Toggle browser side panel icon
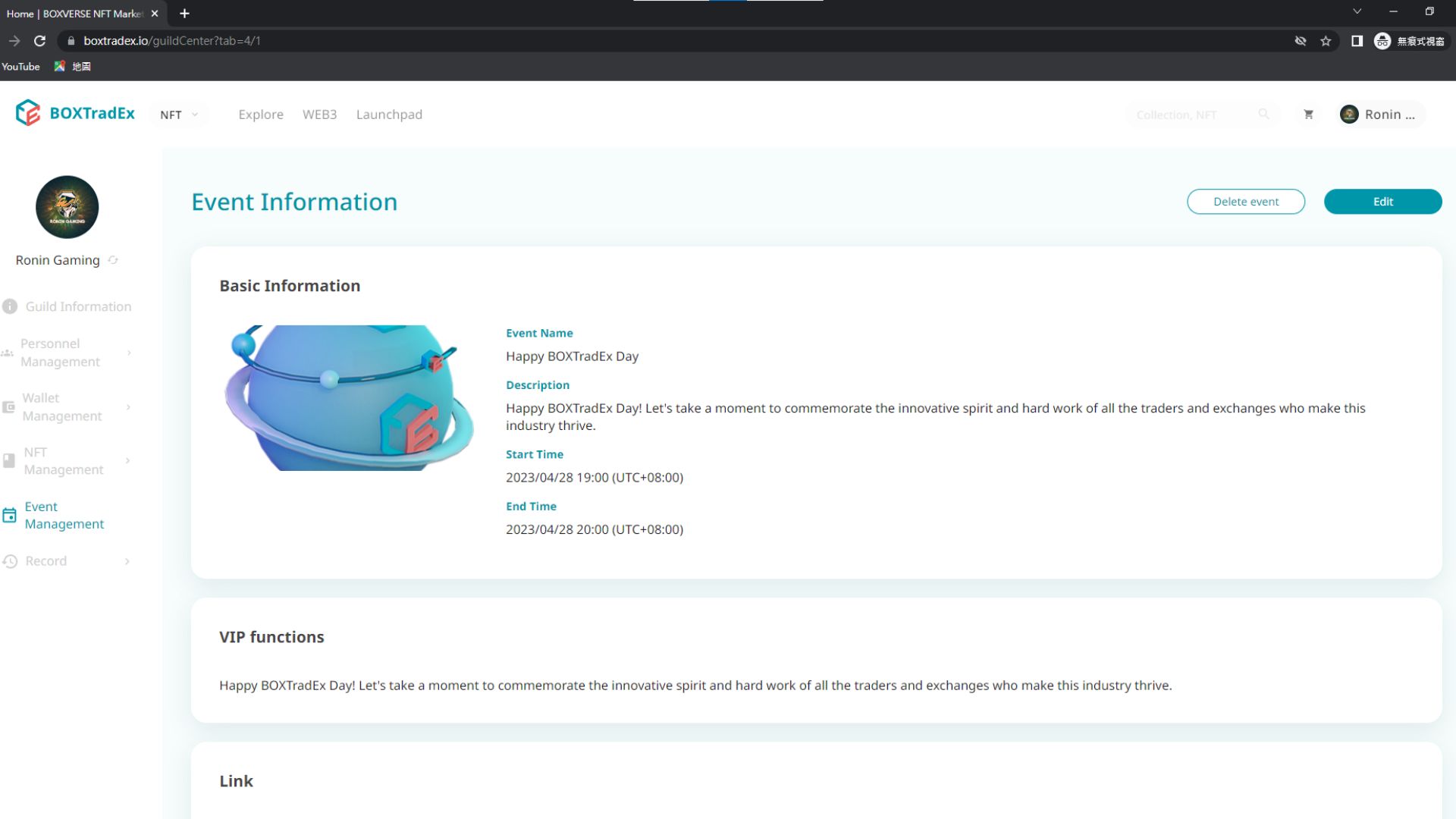 (x=1357, y=41)
